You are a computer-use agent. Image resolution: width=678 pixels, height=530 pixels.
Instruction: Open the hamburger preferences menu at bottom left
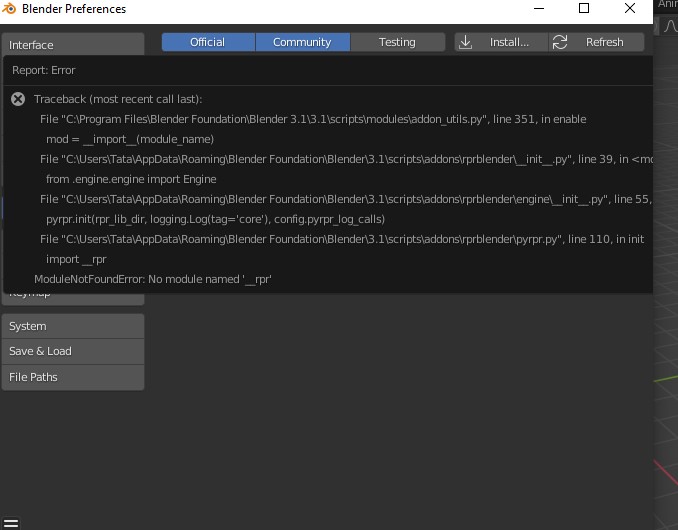(11, 524)
